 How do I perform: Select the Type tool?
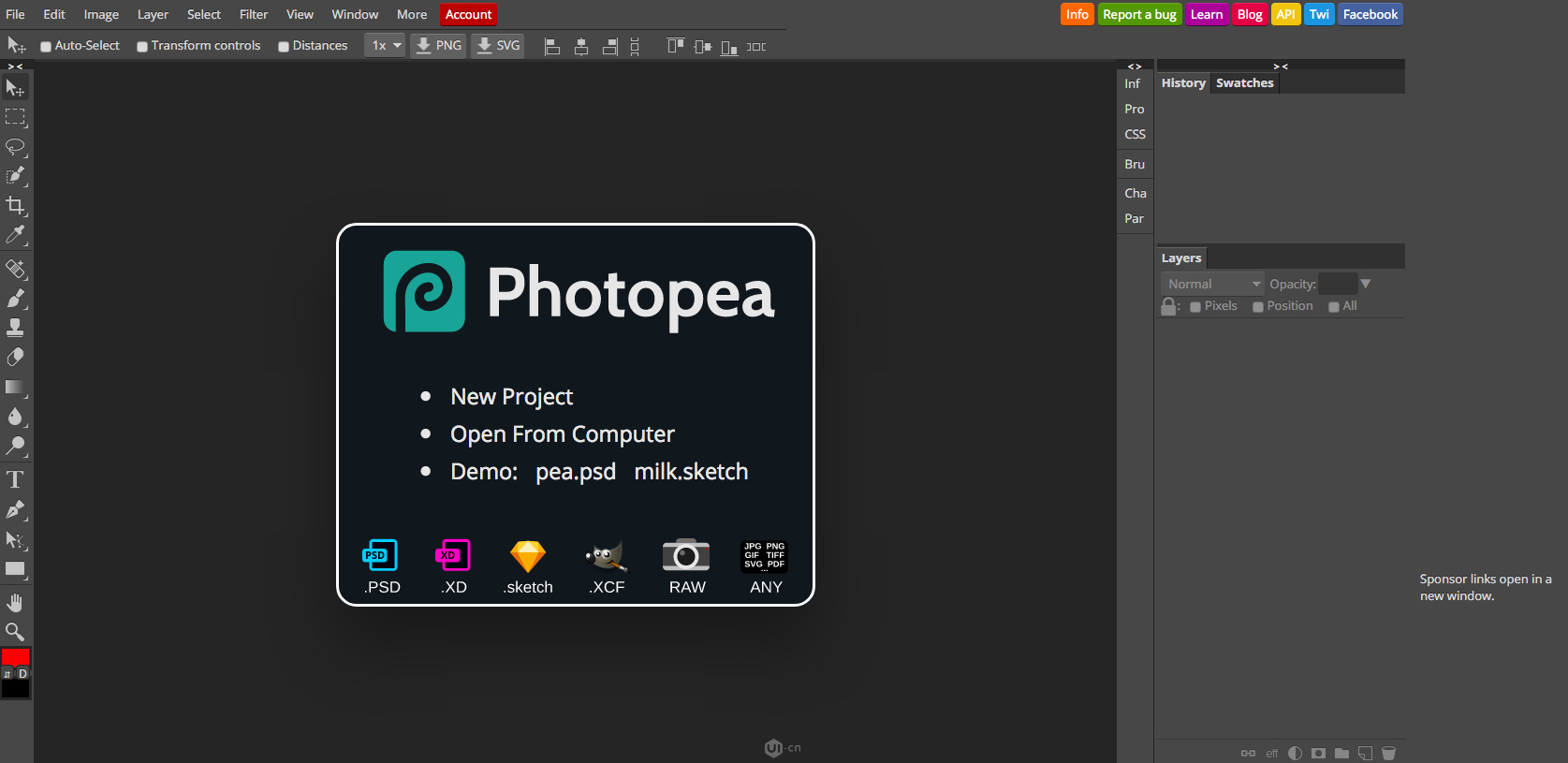tap(15, 480)
